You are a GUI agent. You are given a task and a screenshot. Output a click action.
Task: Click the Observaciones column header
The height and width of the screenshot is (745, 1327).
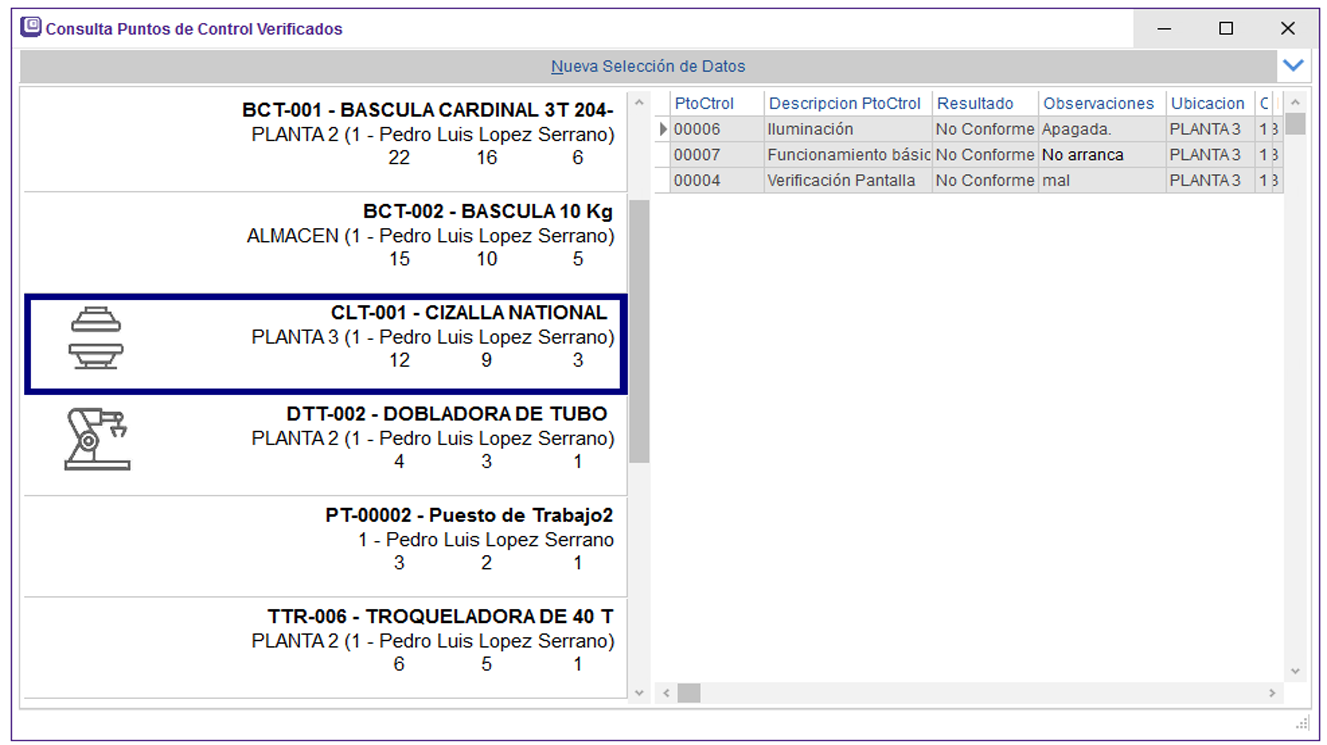[1100, 103]
